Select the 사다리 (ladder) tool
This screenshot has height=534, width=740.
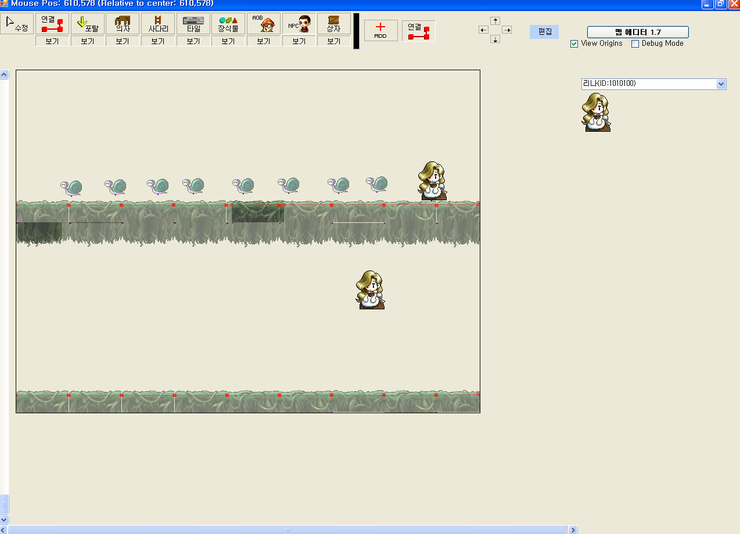[x=158, y=24]
